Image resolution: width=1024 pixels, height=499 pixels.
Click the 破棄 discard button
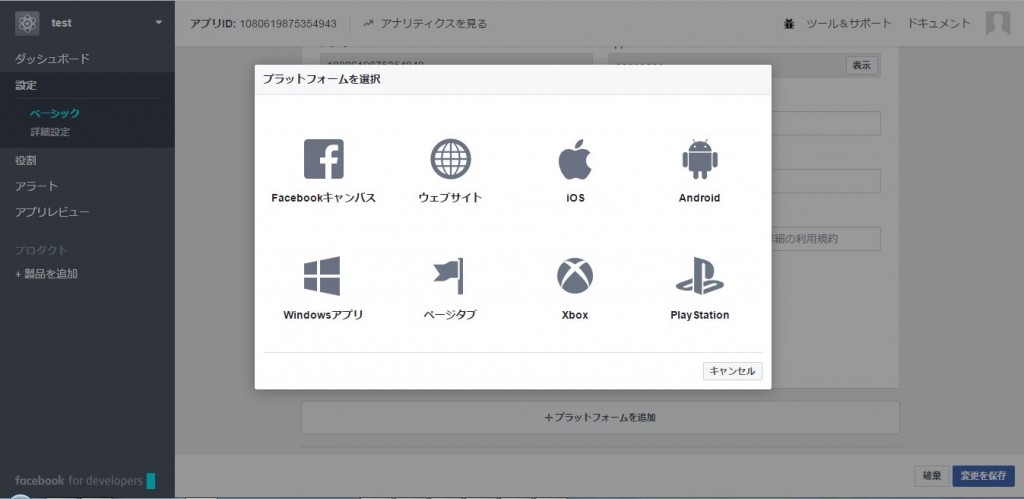point(931,476)
